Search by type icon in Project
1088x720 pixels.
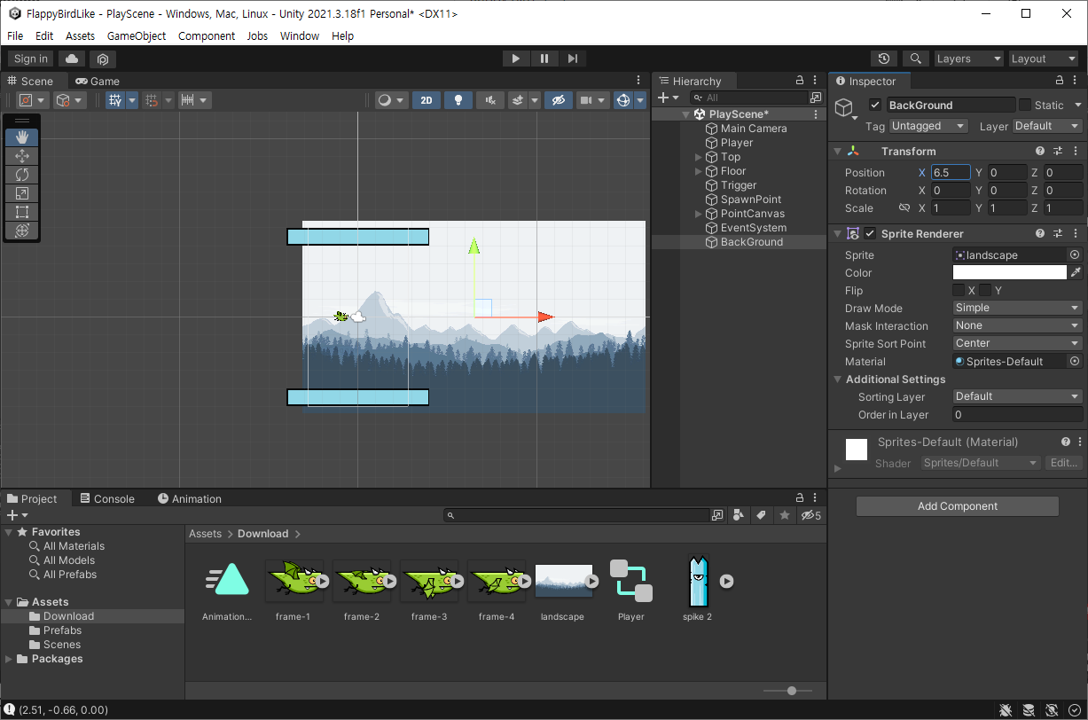[739, 515]
